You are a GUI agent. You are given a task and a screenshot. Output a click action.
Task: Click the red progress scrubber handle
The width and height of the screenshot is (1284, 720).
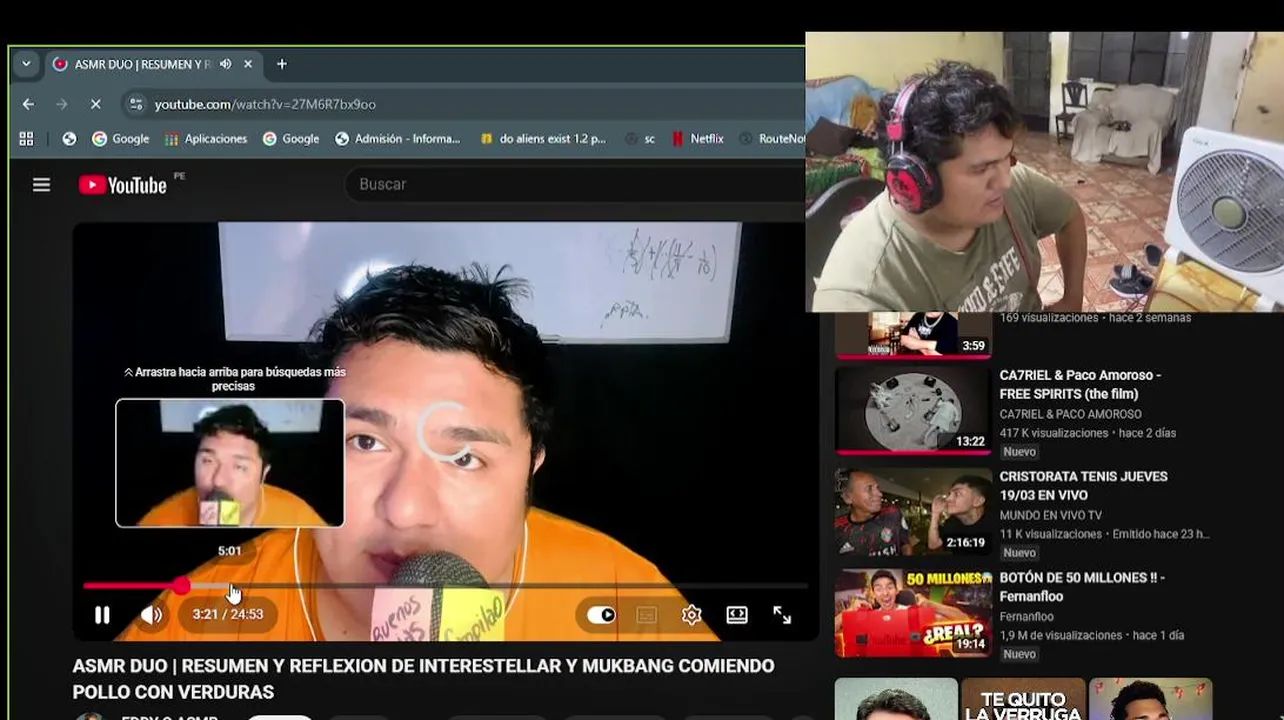coord(181,586)
